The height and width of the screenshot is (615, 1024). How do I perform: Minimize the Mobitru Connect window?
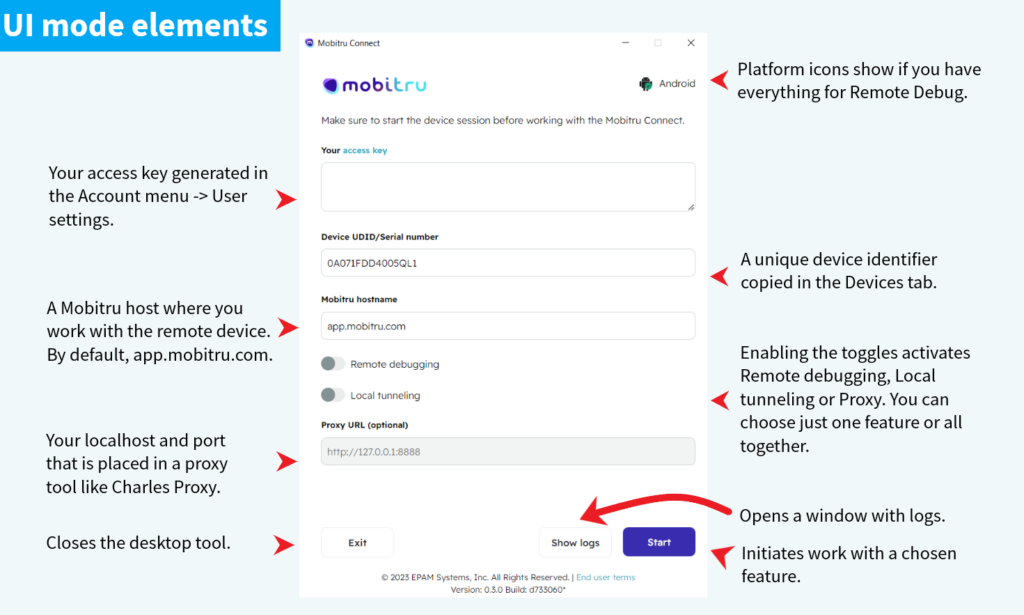(x=625, y=43)
